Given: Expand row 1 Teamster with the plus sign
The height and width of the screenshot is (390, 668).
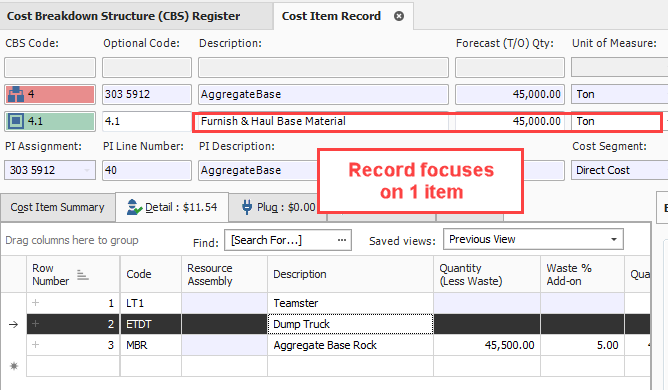Looking at the screenshot, I should [x=36, y=303].
